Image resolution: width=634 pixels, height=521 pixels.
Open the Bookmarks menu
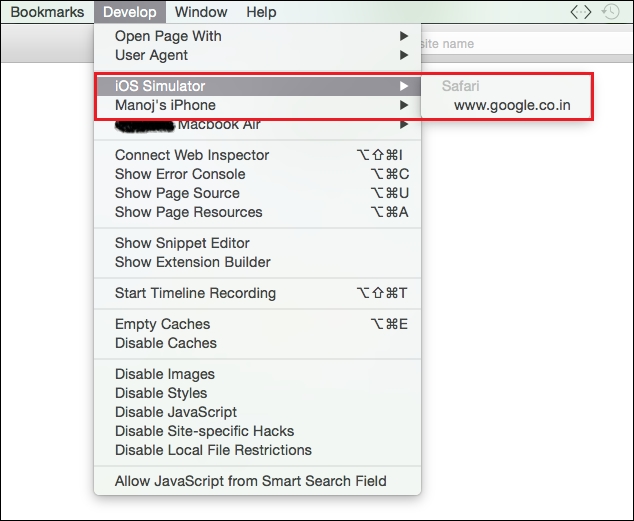click(47, 12)
